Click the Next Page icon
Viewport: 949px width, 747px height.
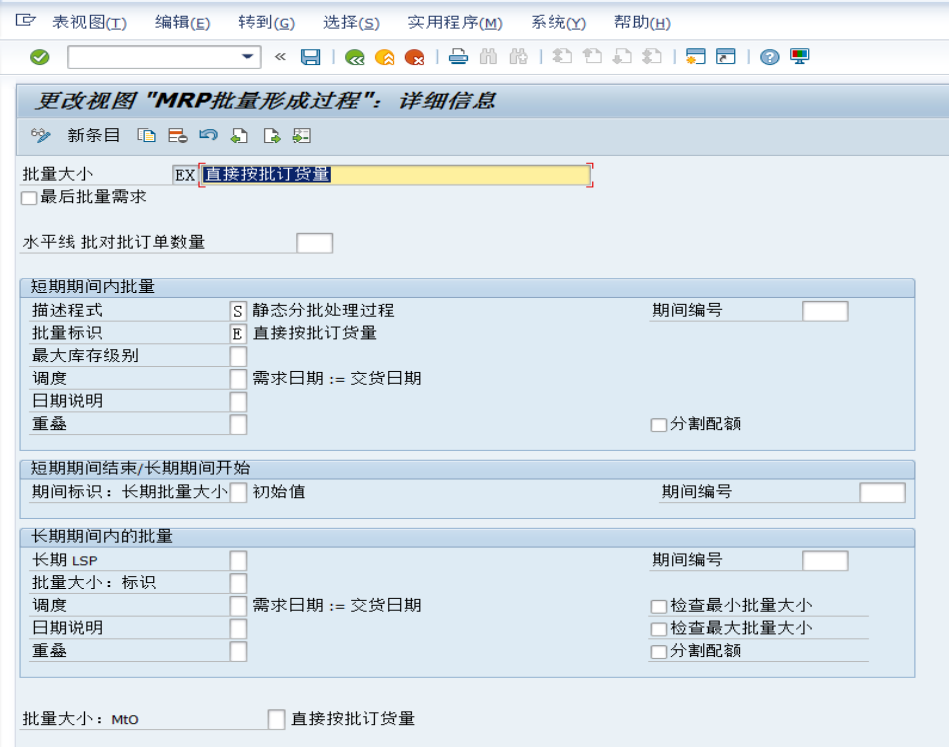coord(622,57)
